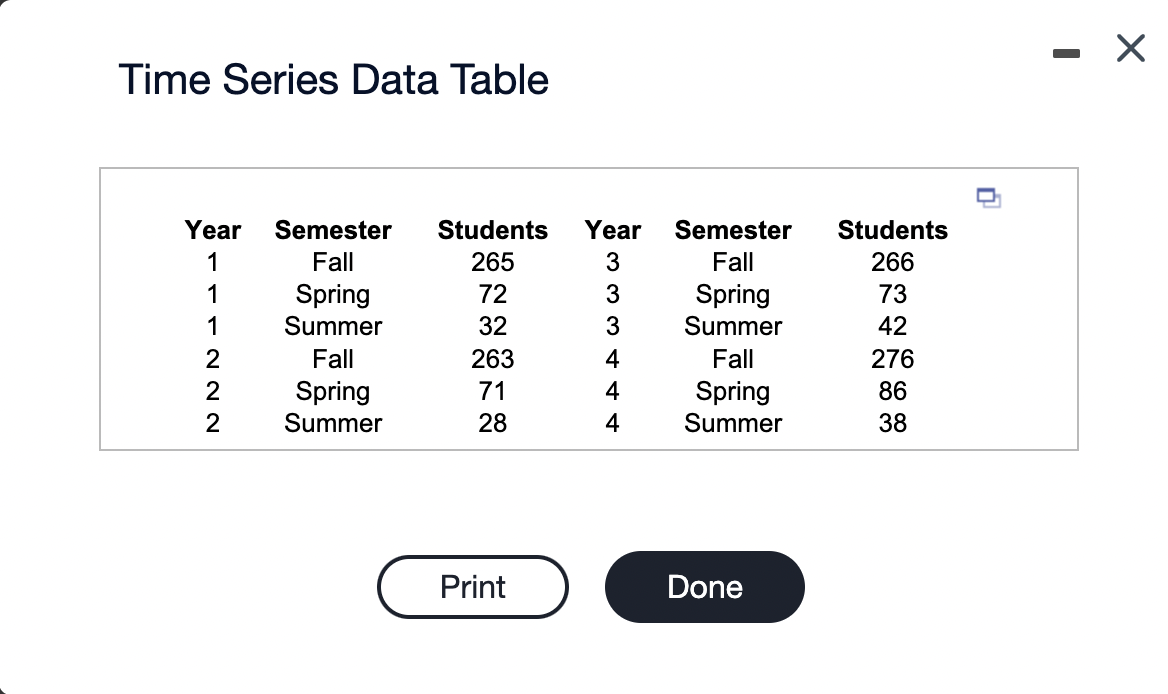Select the leftmost Students header
Image resolution: width=1168 pixels, height=694 pixels.
point(493,230)
